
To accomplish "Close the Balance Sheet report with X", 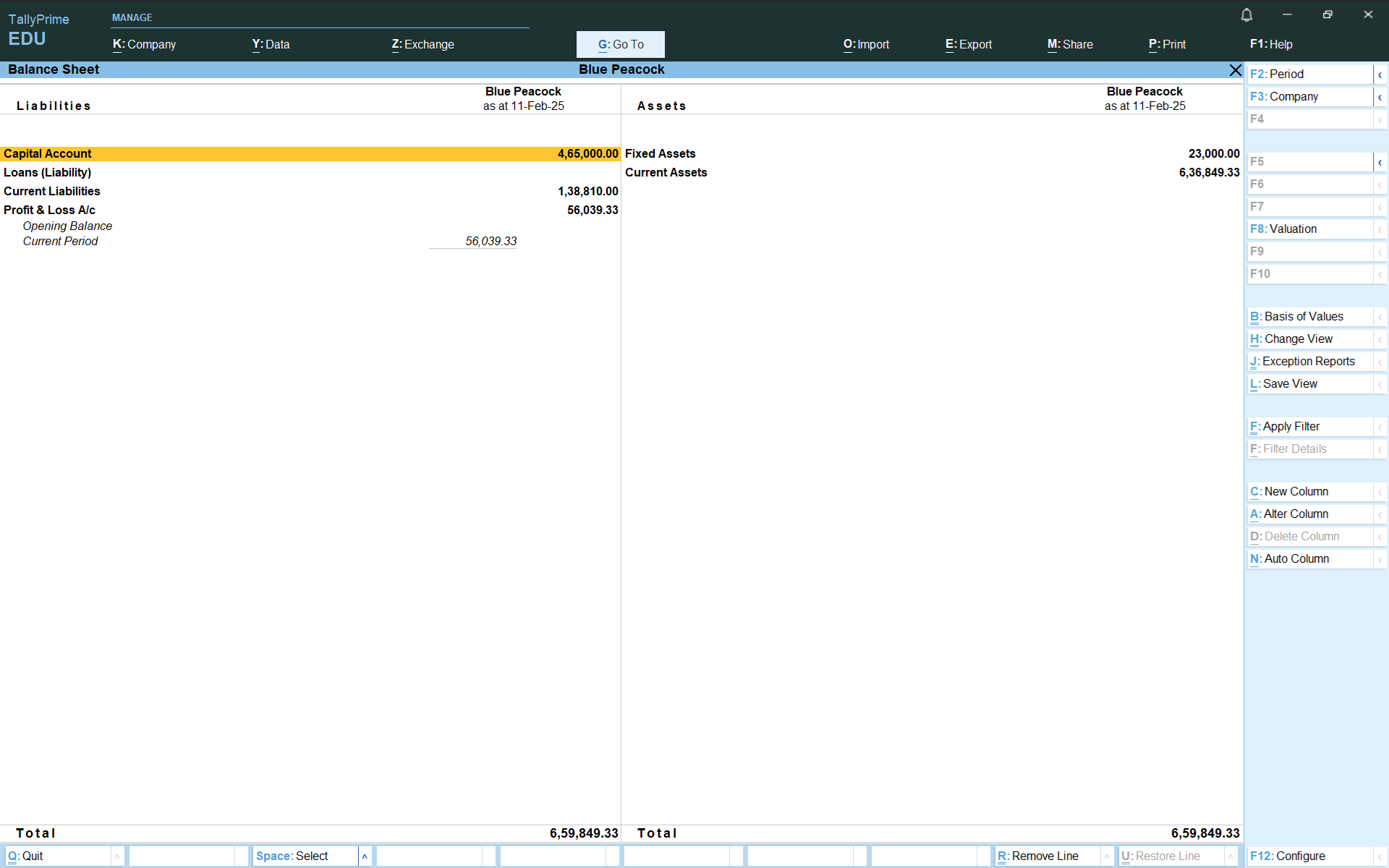I will click(1236, 69).
